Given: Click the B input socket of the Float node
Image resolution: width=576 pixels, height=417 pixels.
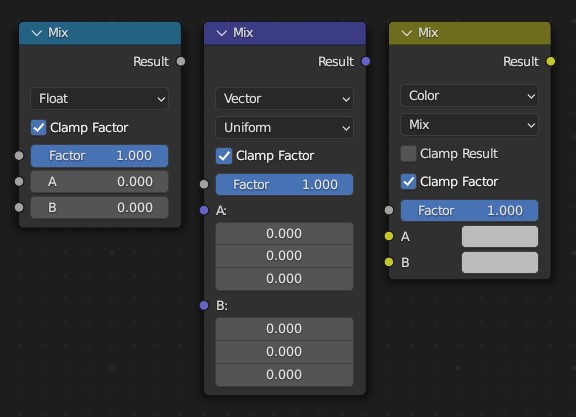Looking at the screenshot, I should (19, 208).
